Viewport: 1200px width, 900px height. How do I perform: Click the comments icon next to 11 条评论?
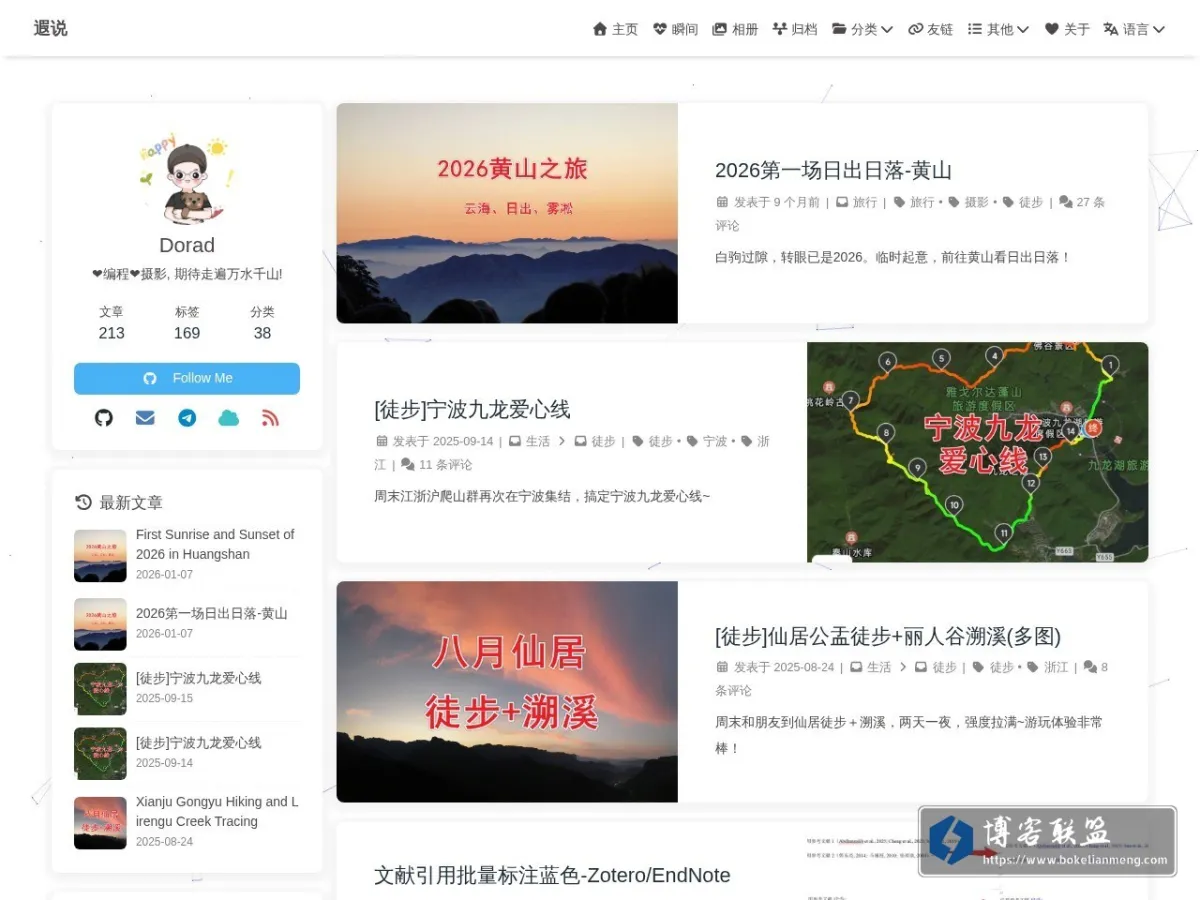coord(408,465)
